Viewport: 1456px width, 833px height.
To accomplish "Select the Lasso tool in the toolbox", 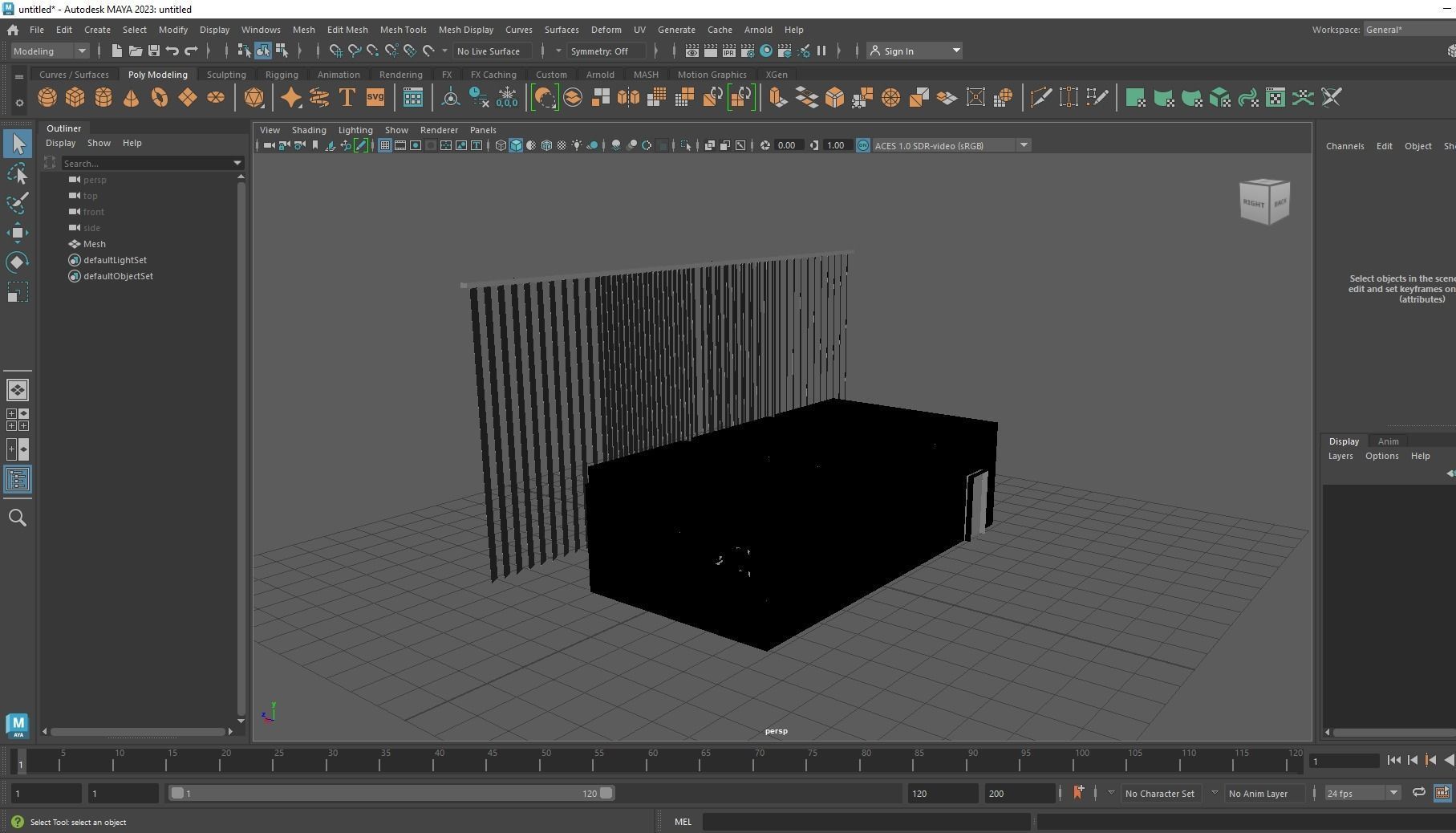I will coord(18,174).
